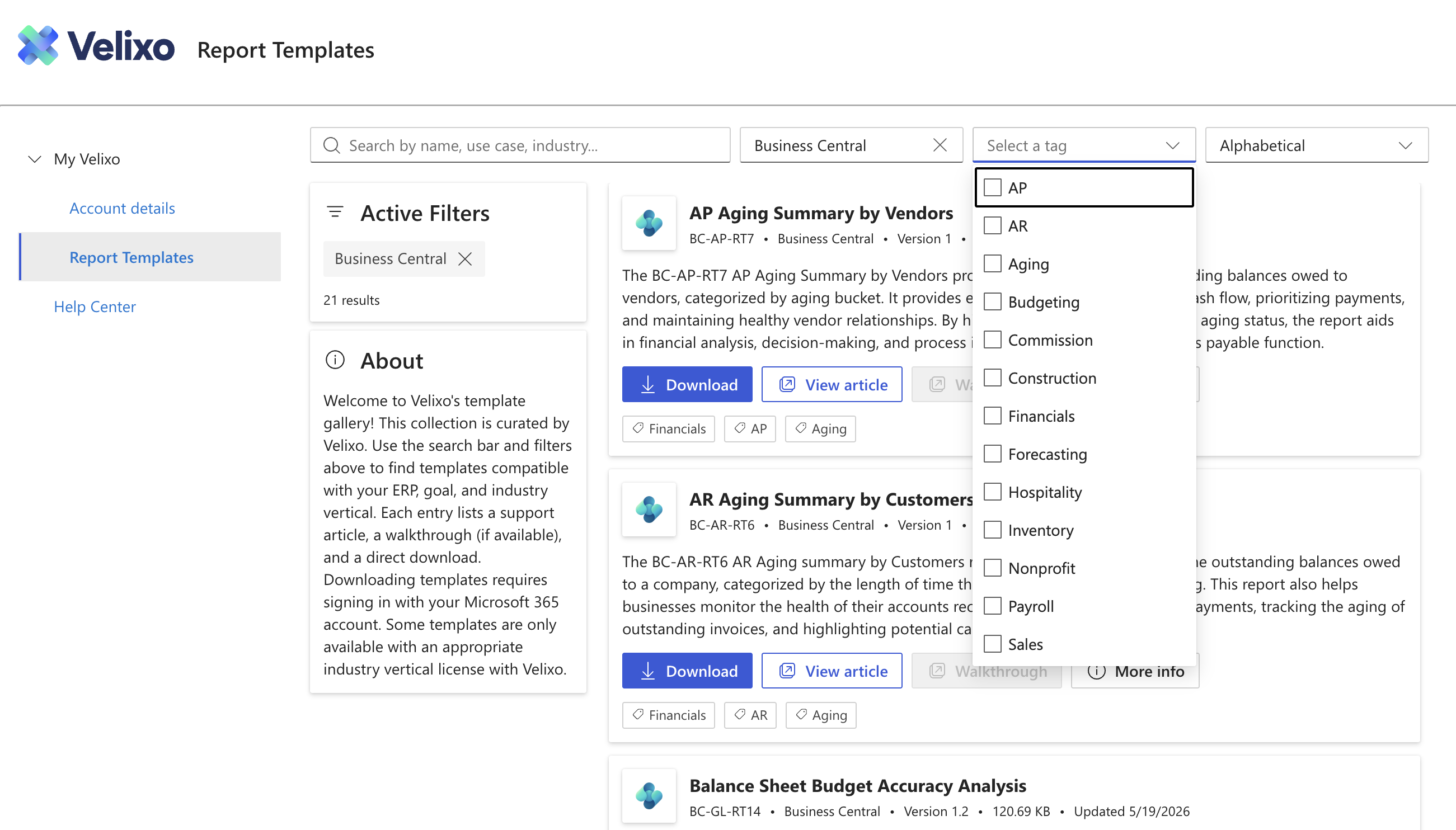Click download arrow icon for AP Aging Summary
This screenshot has width=1456, height=830.
647,385
